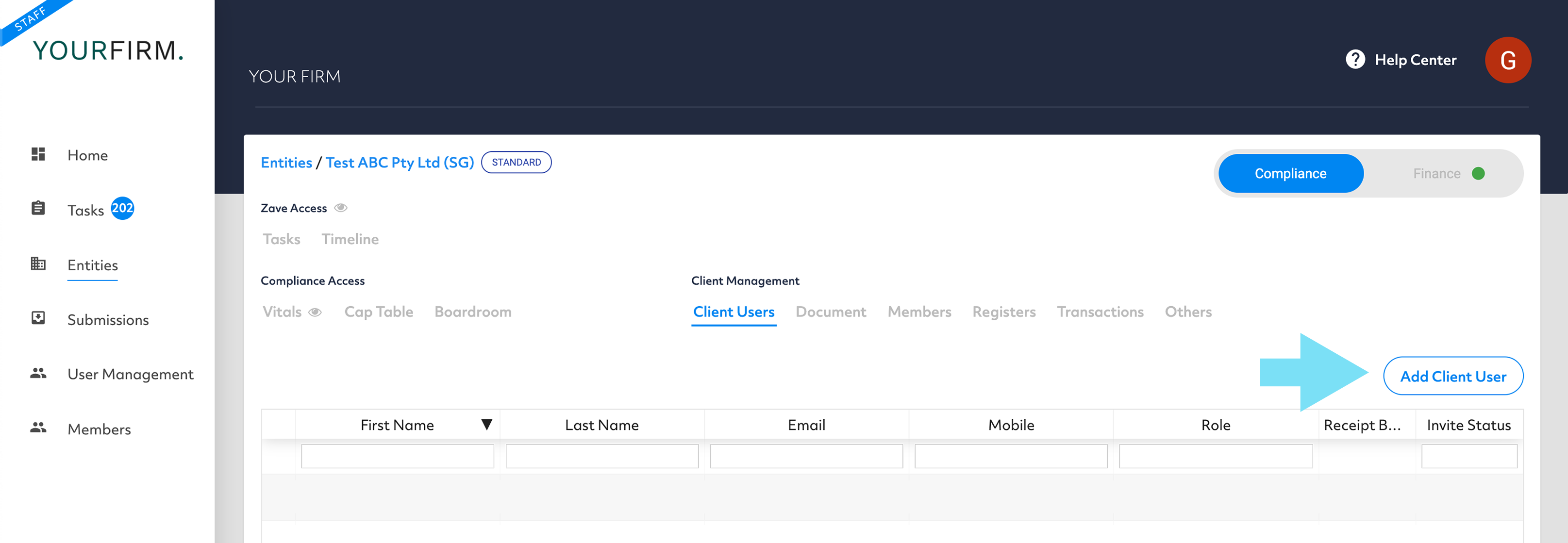Click the Entities building icon
This screenshot has height=543, width=1568.
(x=38, y=263)
